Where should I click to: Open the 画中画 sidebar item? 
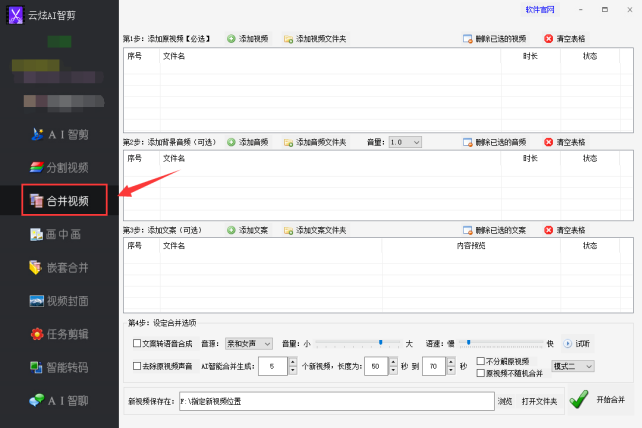55,234
